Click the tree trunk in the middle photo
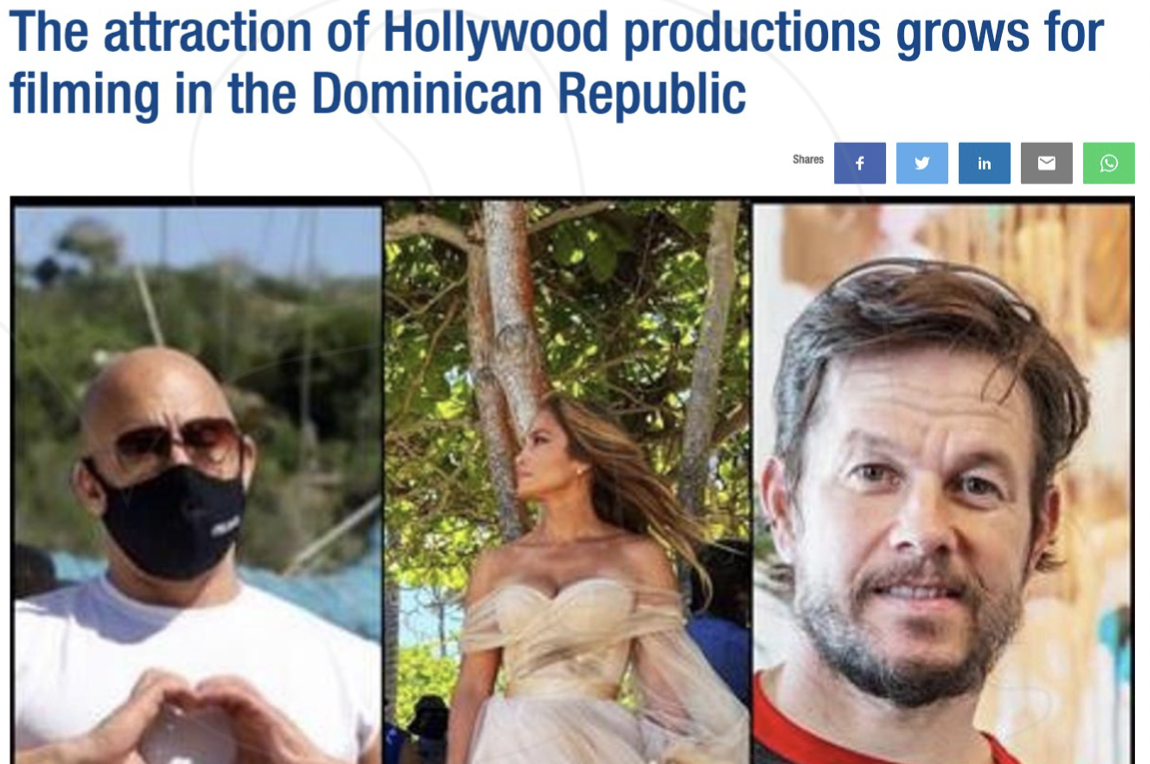Image resolution: width=1150 pixels, height=764 pixels. point(508,323)
